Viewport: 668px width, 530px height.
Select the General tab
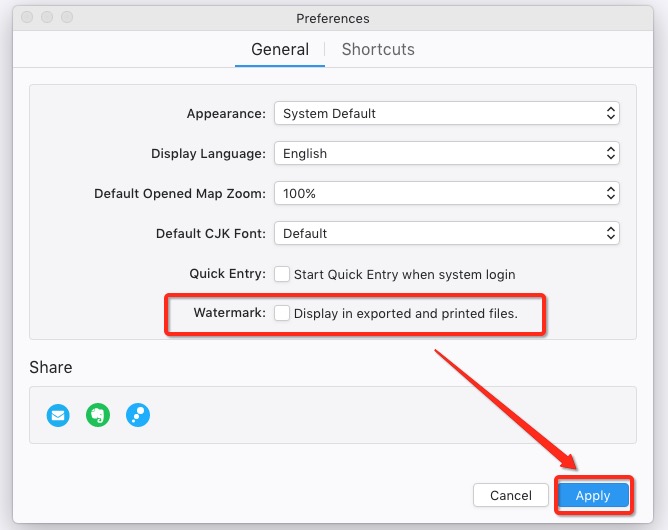(x=280, y=49)
